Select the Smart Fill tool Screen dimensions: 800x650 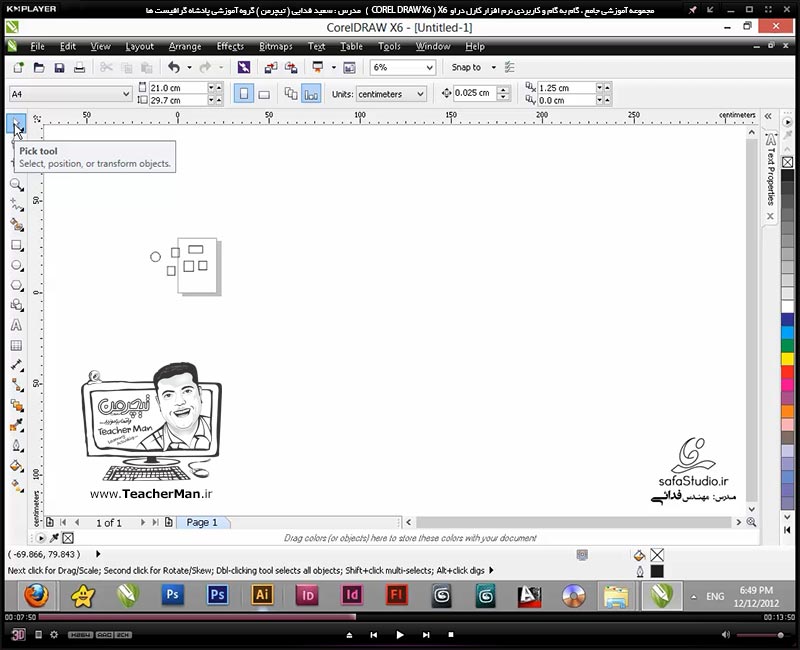click(16, 225)
